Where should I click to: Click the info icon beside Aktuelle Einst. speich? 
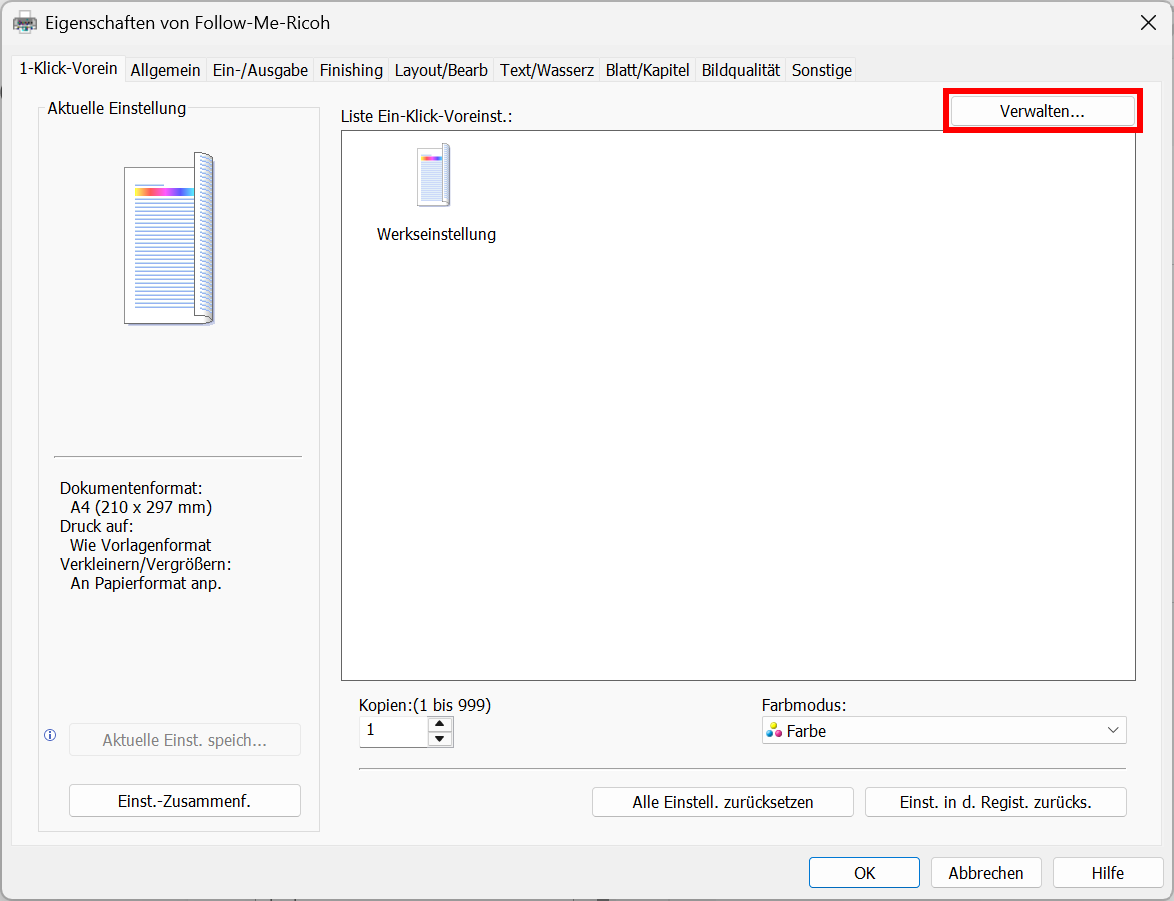[x=50, y=736]
